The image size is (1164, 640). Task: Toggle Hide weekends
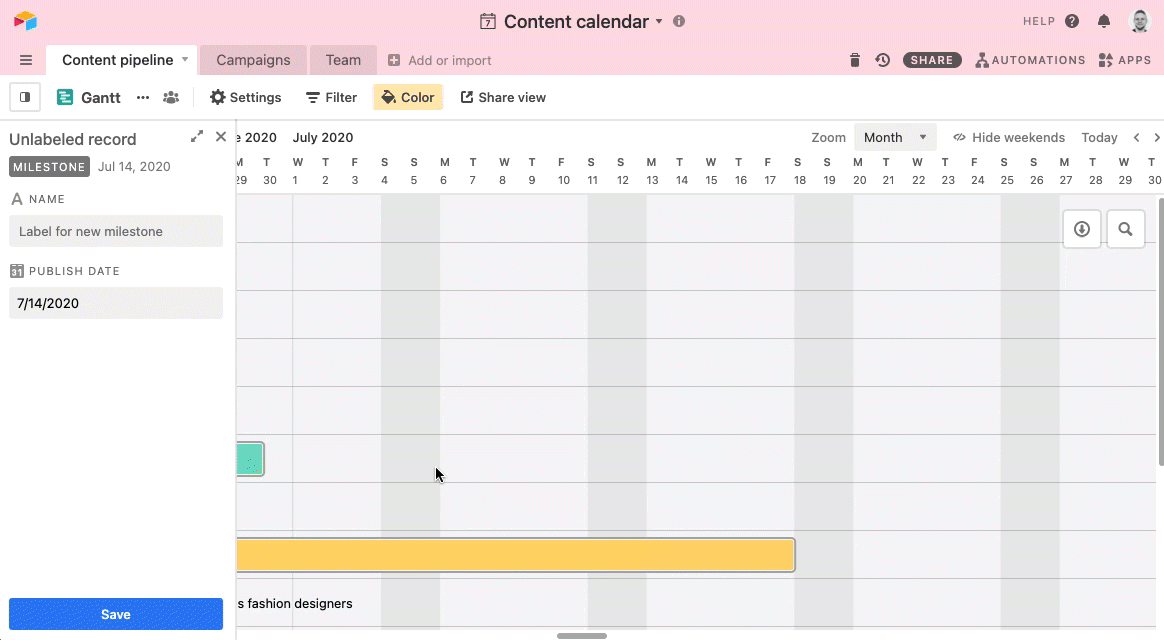tap(1008, 137)
